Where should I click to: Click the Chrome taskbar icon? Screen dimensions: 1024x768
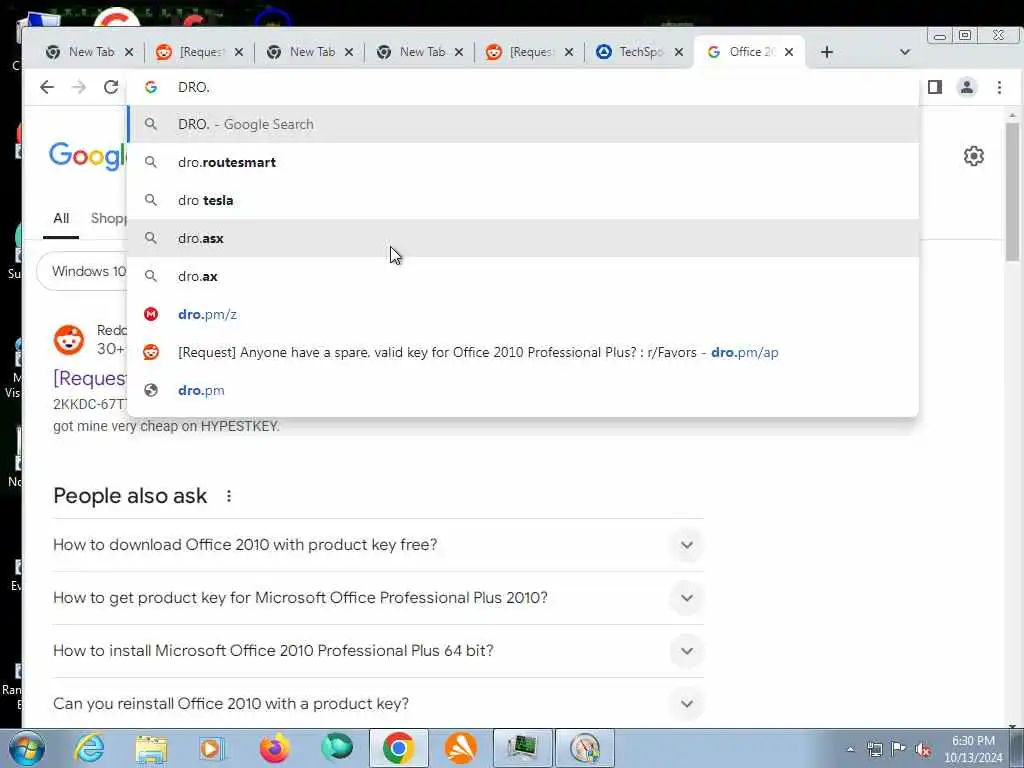click(x=398, y=748)
